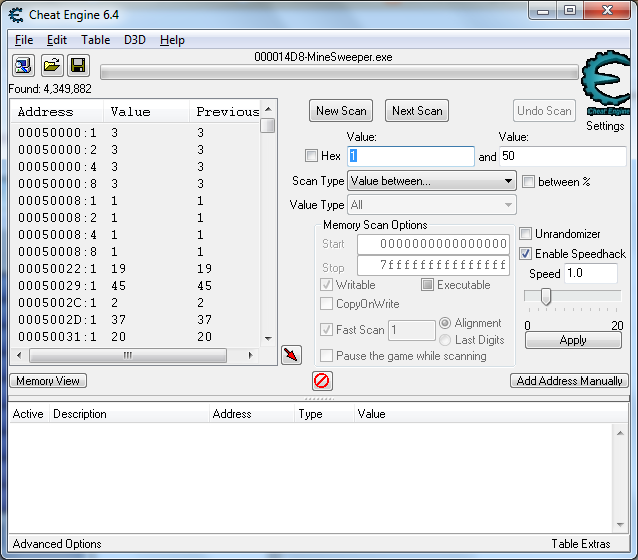Screen dimensions: 638x560
Task: Click the Next Scan button
Action: pos(417,111)
